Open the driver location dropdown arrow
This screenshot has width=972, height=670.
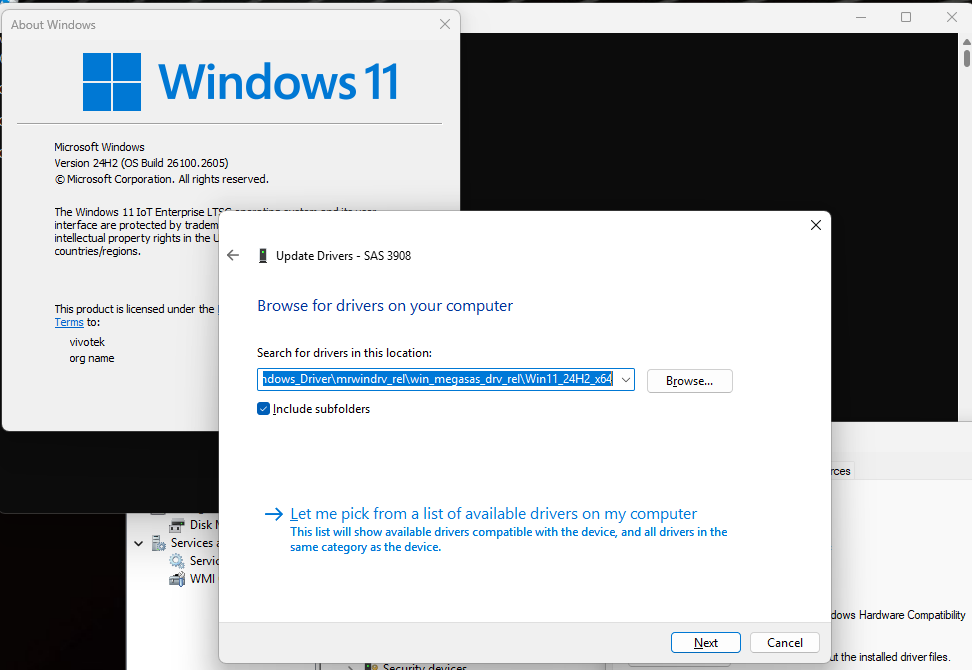625,379
